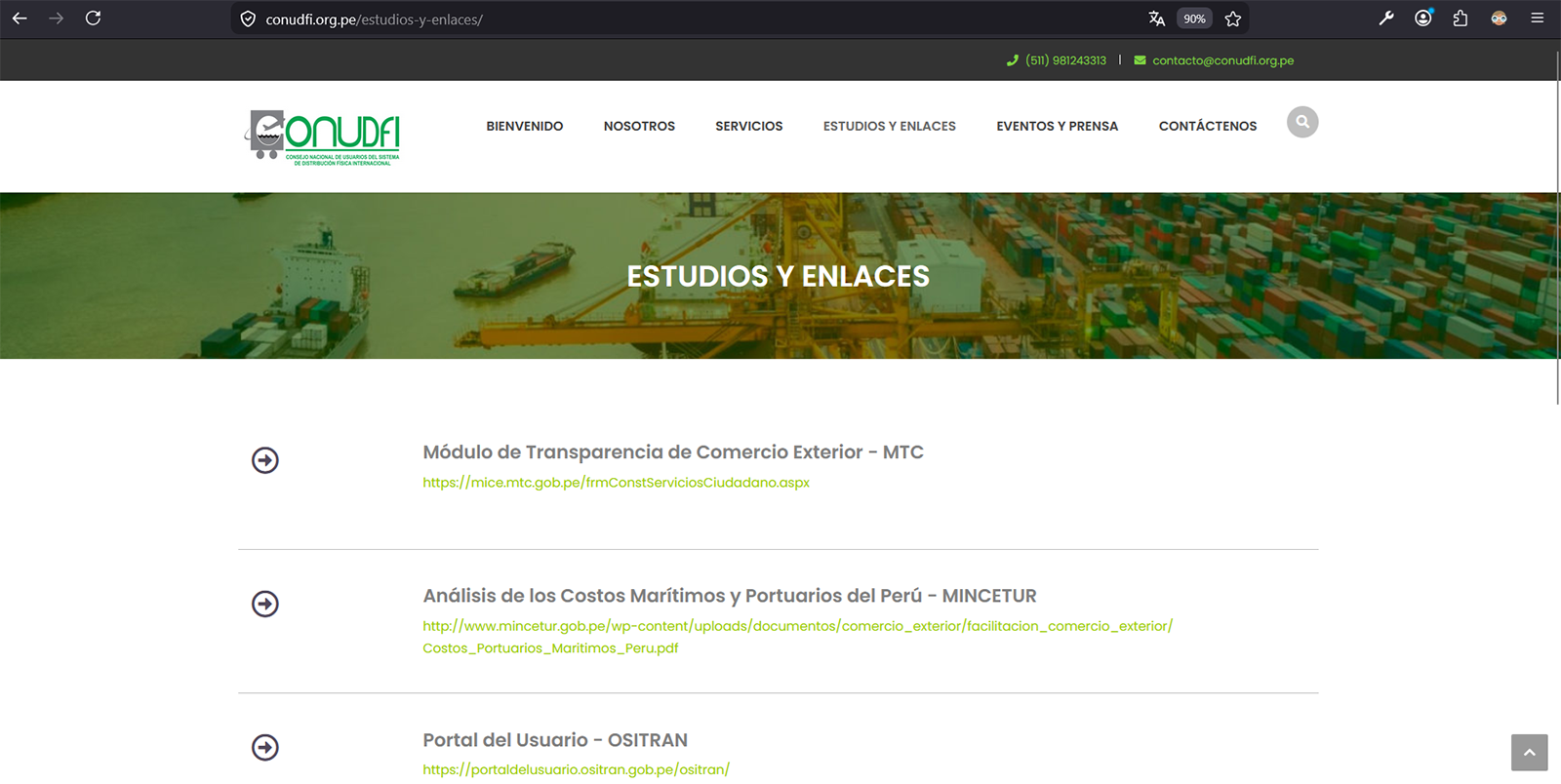The height and width of the screenshot is (784, 1561).
Task: Call the number (511) 981243313
Action: 1065,60
